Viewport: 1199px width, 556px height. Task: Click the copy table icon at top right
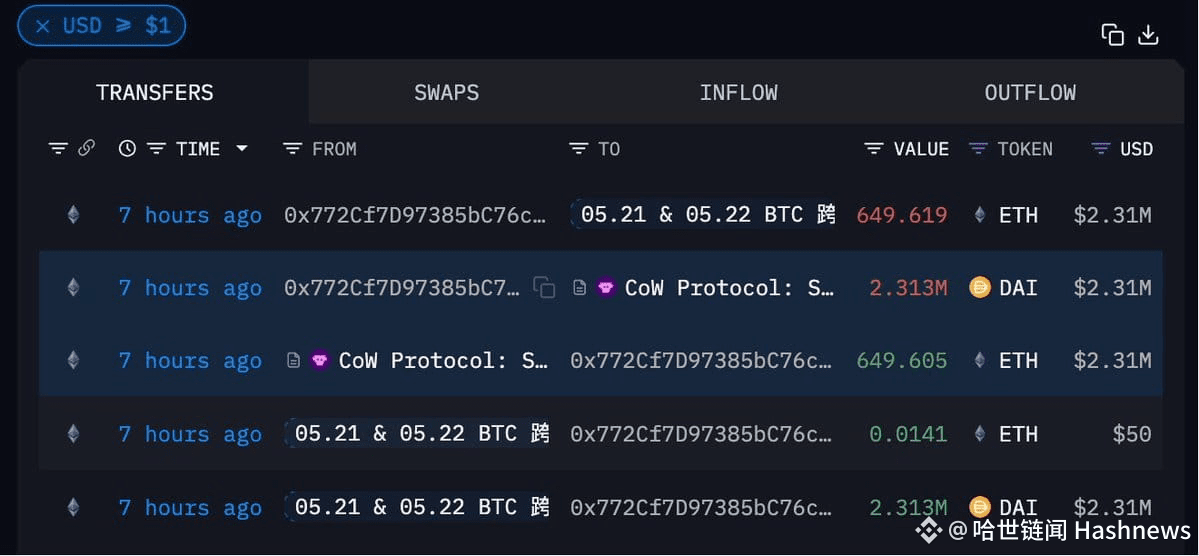tap(1112, 34)
